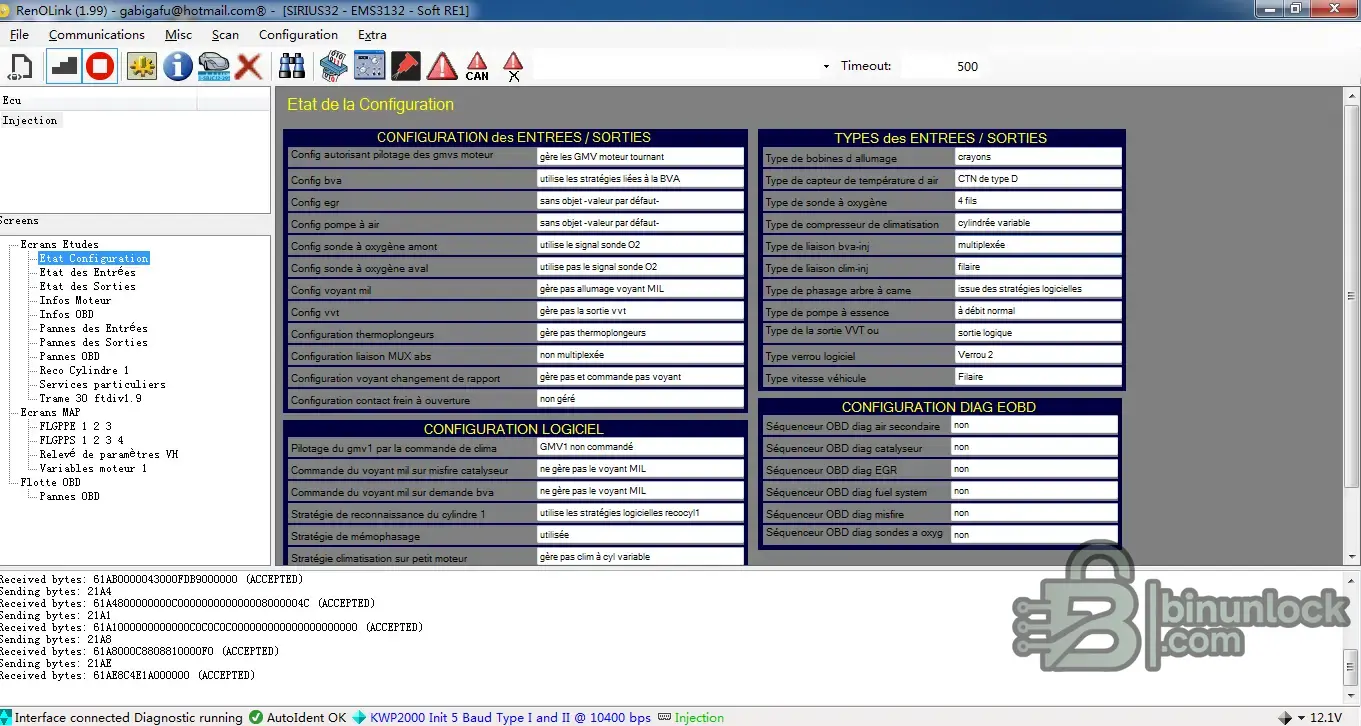Screen dimensions: 1361x726
Task: Click the Type verrou logiciel value 'Verrou 2'
Action: 1038,355
